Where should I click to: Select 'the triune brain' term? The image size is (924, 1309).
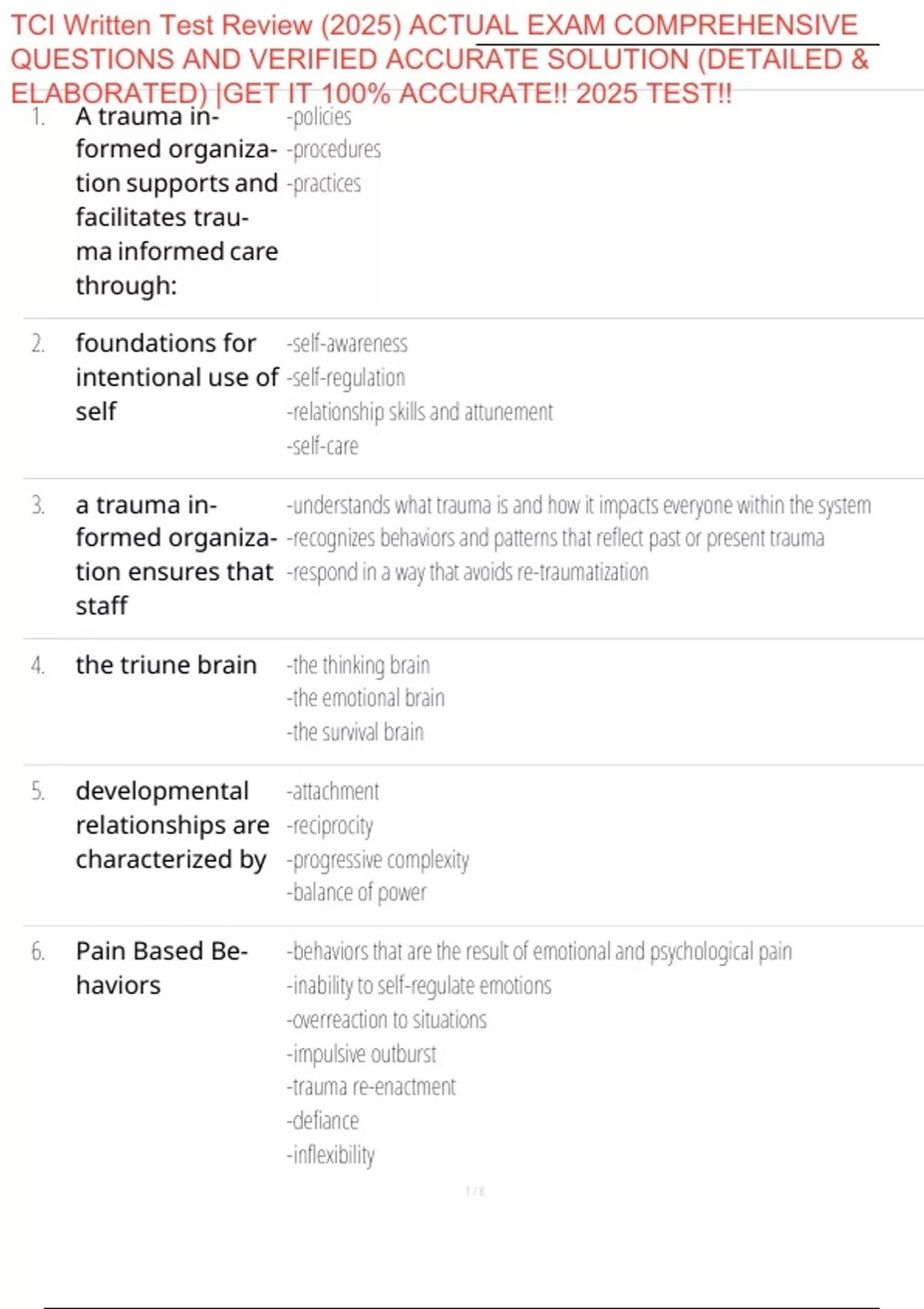tap(166, 665)
